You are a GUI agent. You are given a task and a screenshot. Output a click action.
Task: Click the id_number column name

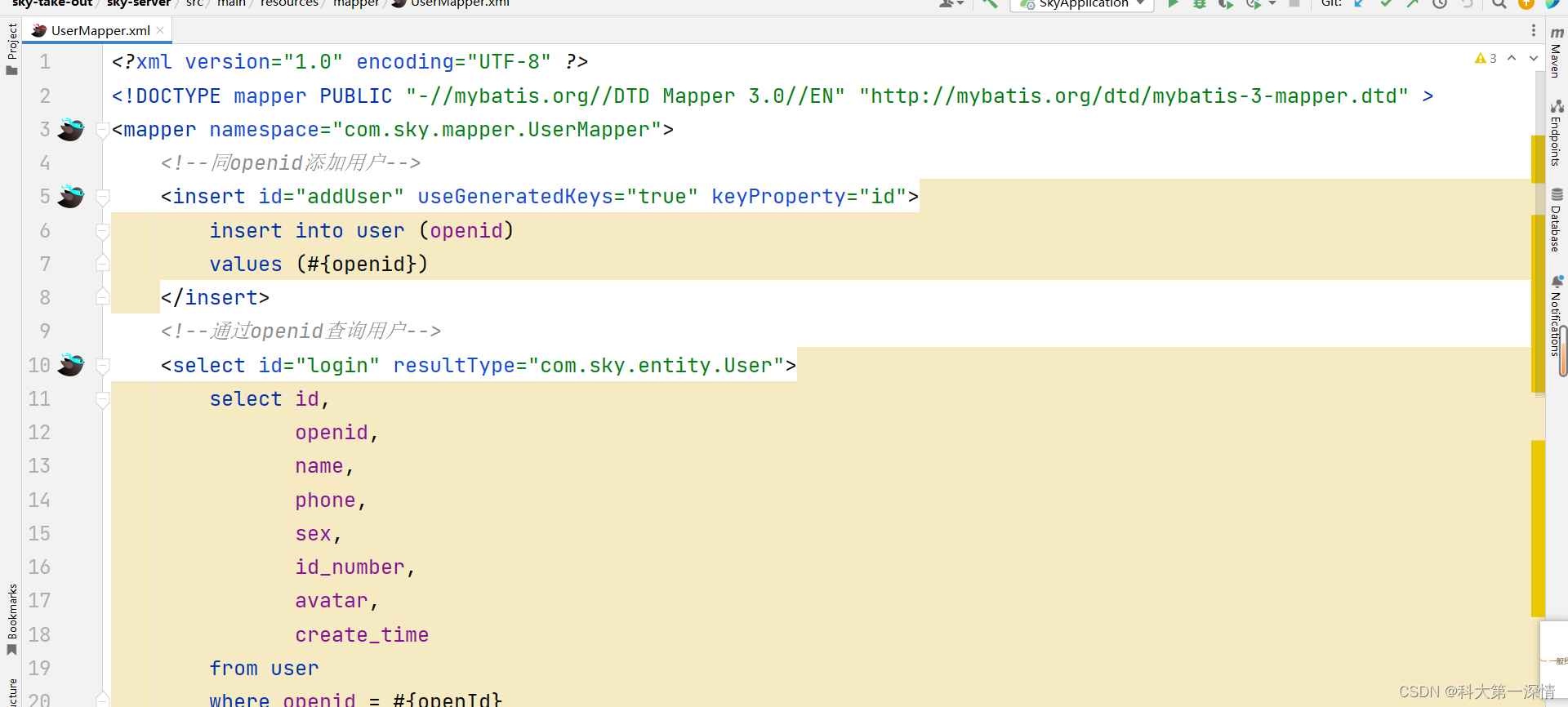point(350,567)
